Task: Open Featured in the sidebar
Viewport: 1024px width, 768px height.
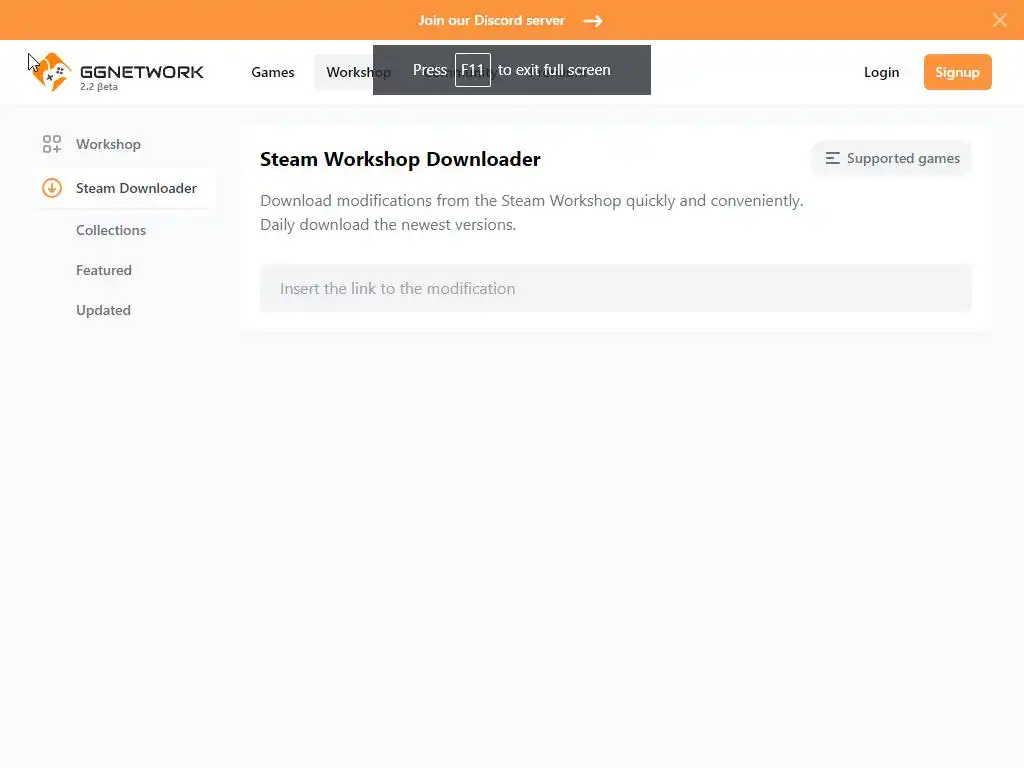Action: pos(104,270)
